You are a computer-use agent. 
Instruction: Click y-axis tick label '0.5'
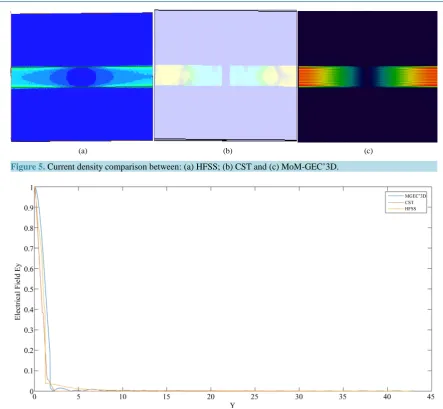click(29, 289)
